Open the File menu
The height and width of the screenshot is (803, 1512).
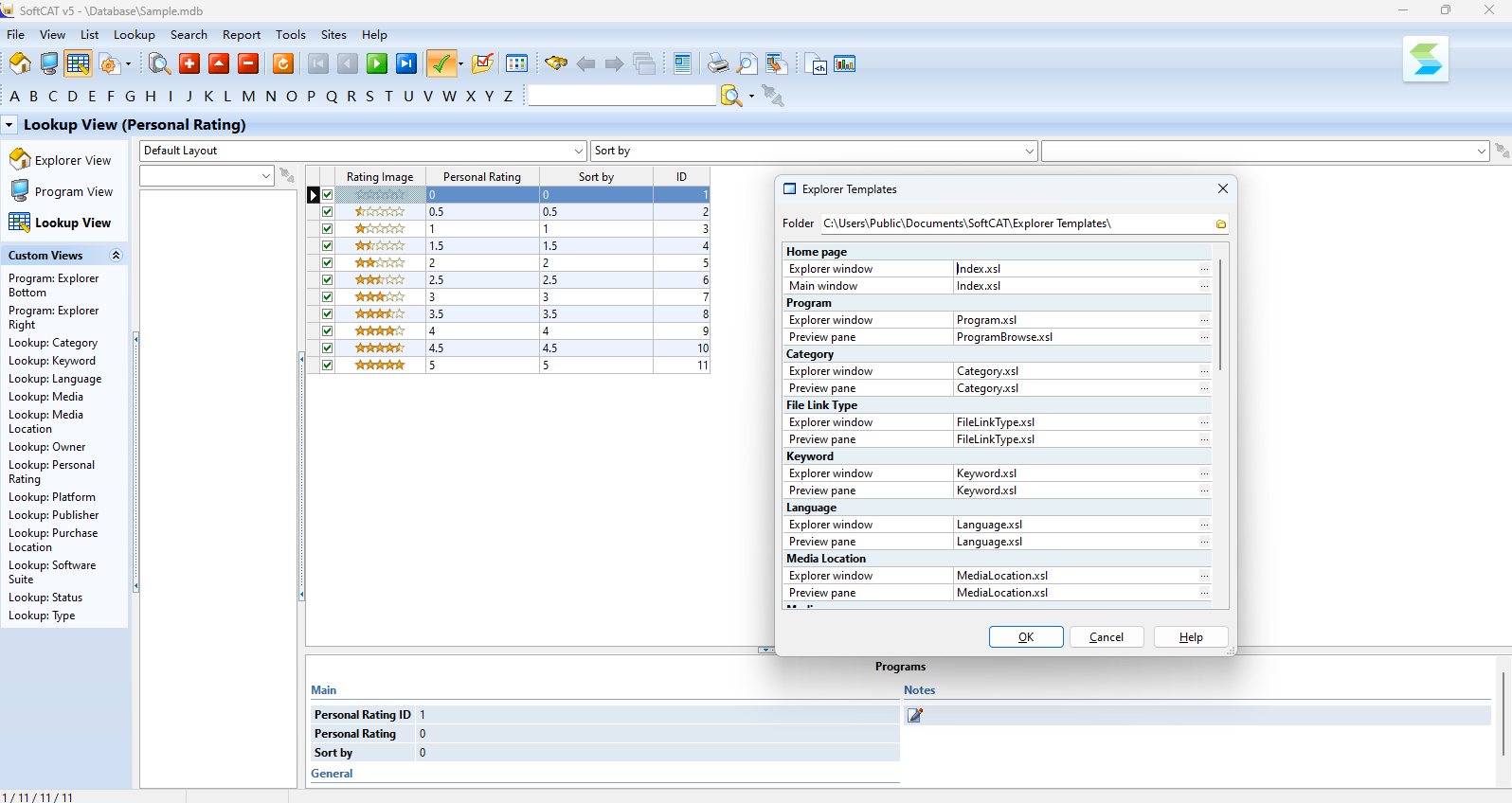tap(16, 35)
